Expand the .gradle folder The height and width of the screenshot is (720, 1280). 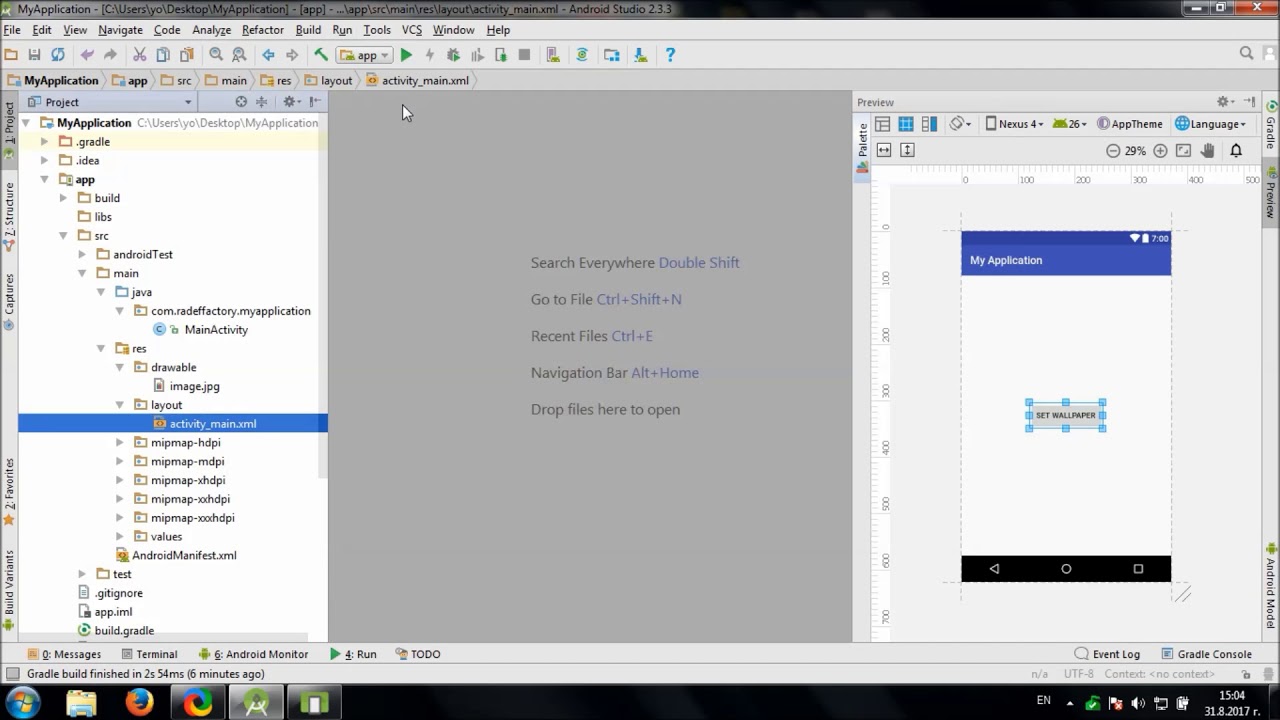coord(44,142)
